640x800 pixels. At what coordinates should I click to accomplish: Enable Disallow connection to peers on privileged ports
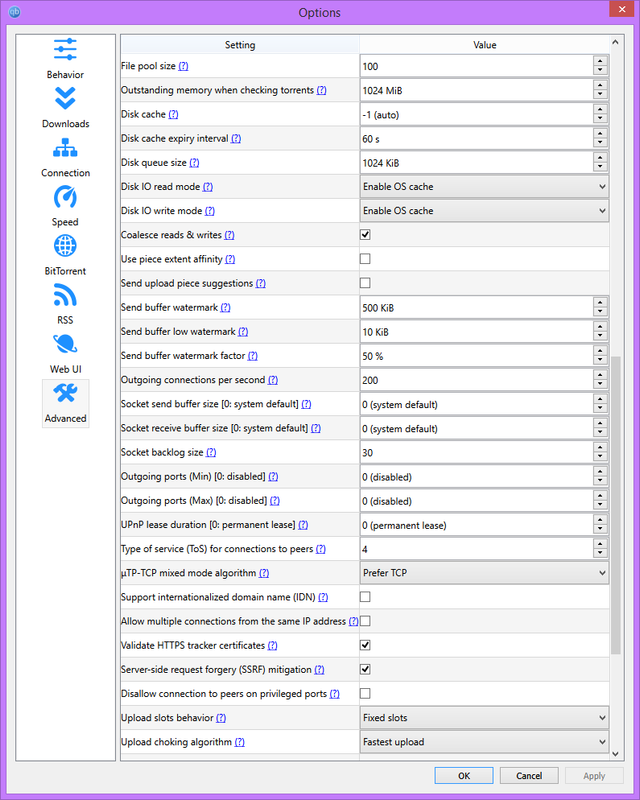pos(365,693)
